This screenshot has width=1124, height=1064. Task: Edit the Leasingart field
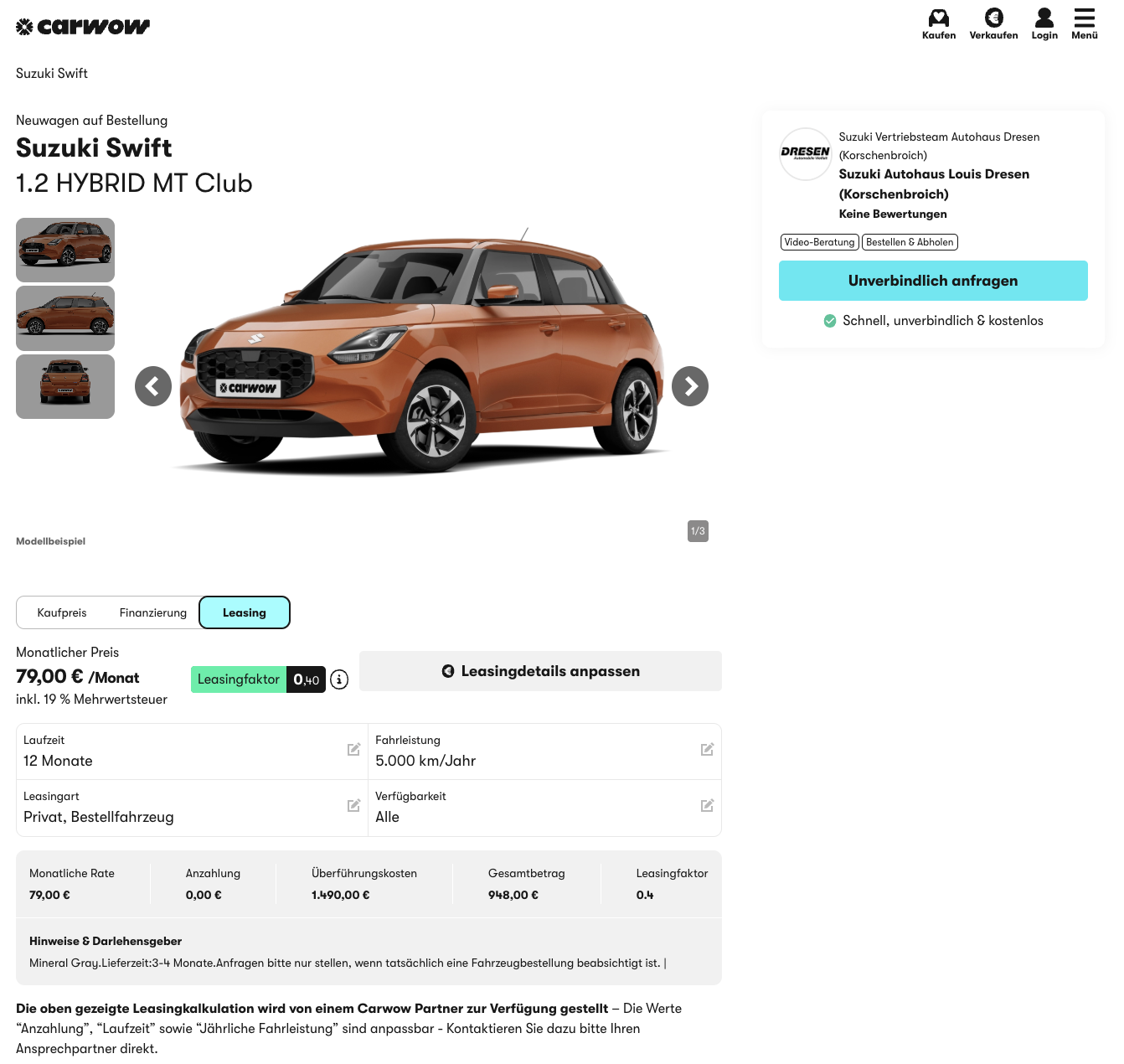[353, 806]
